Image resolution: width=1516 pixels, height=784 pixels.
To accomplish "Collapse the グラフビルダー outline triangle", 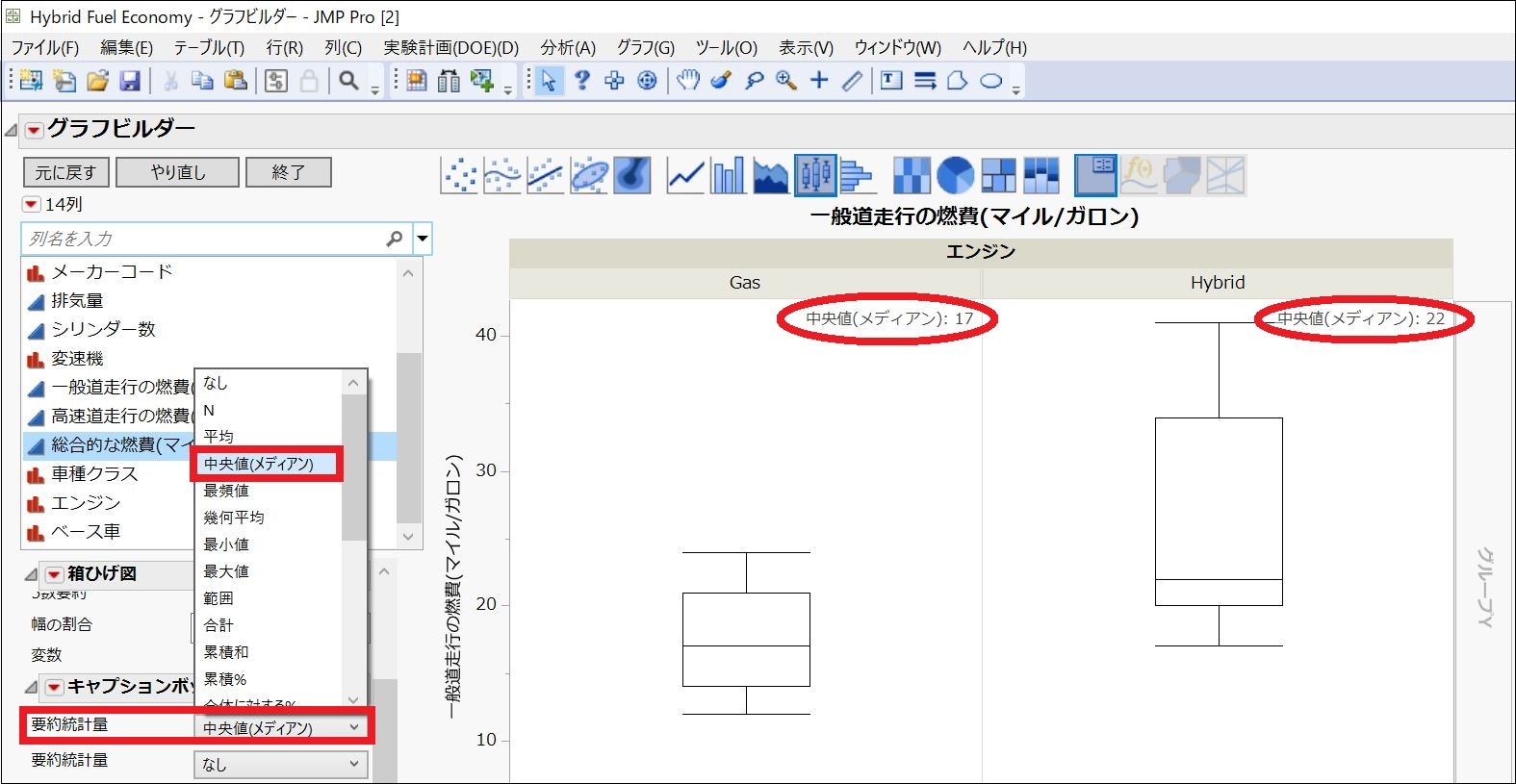I will pos(12,130).
